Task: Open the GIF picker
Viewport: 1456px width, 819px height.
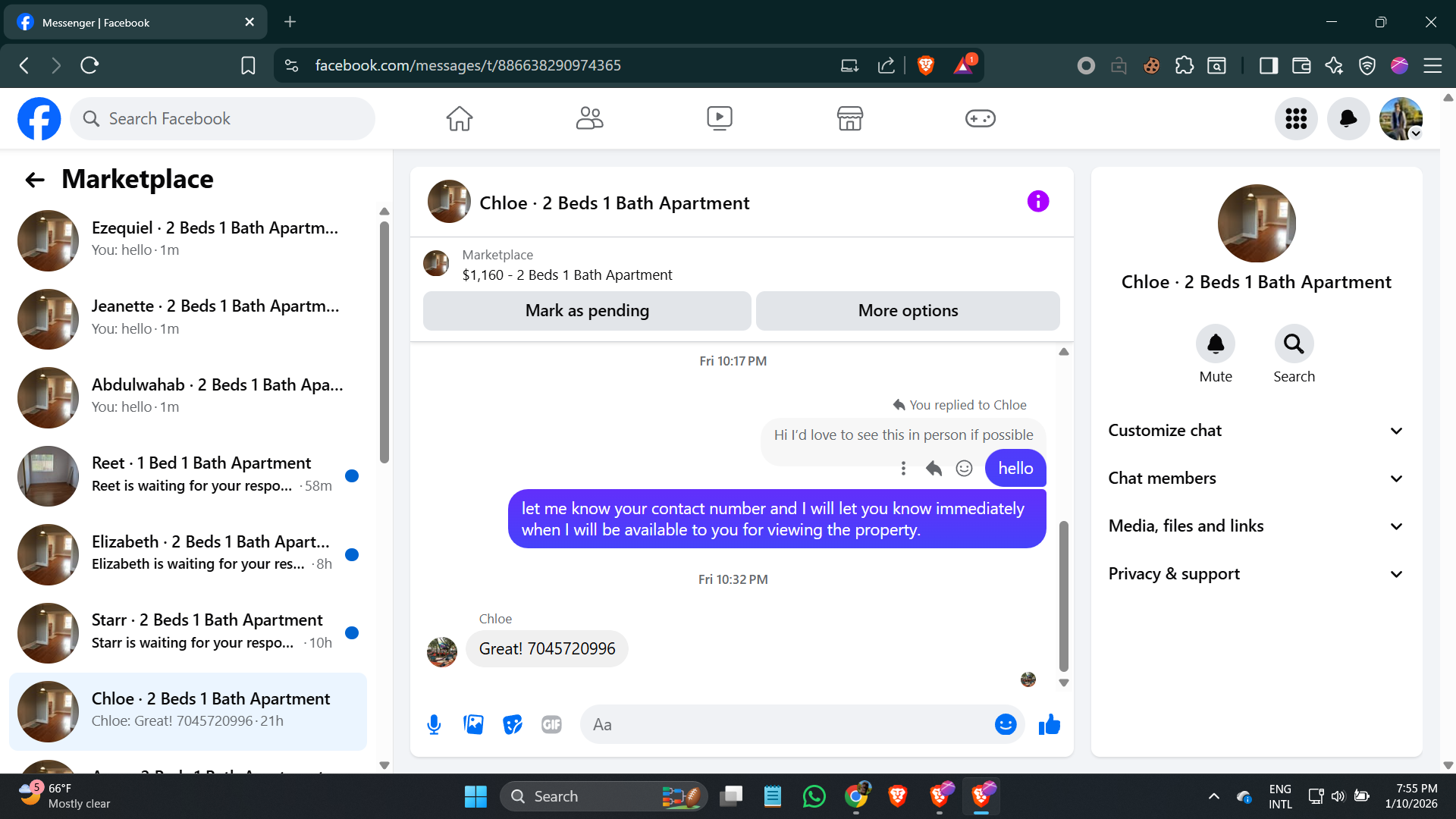Action: (551, 725)
